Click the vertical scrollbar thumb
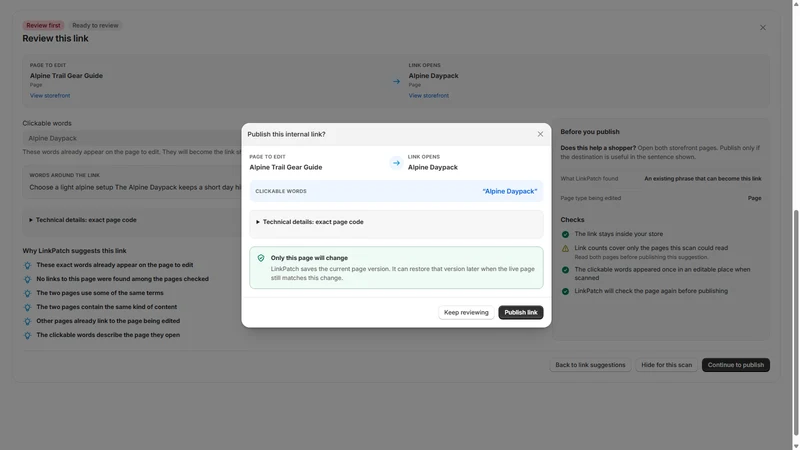The height and width of the screenshot is (450, 800). click(x=795, y=323)
